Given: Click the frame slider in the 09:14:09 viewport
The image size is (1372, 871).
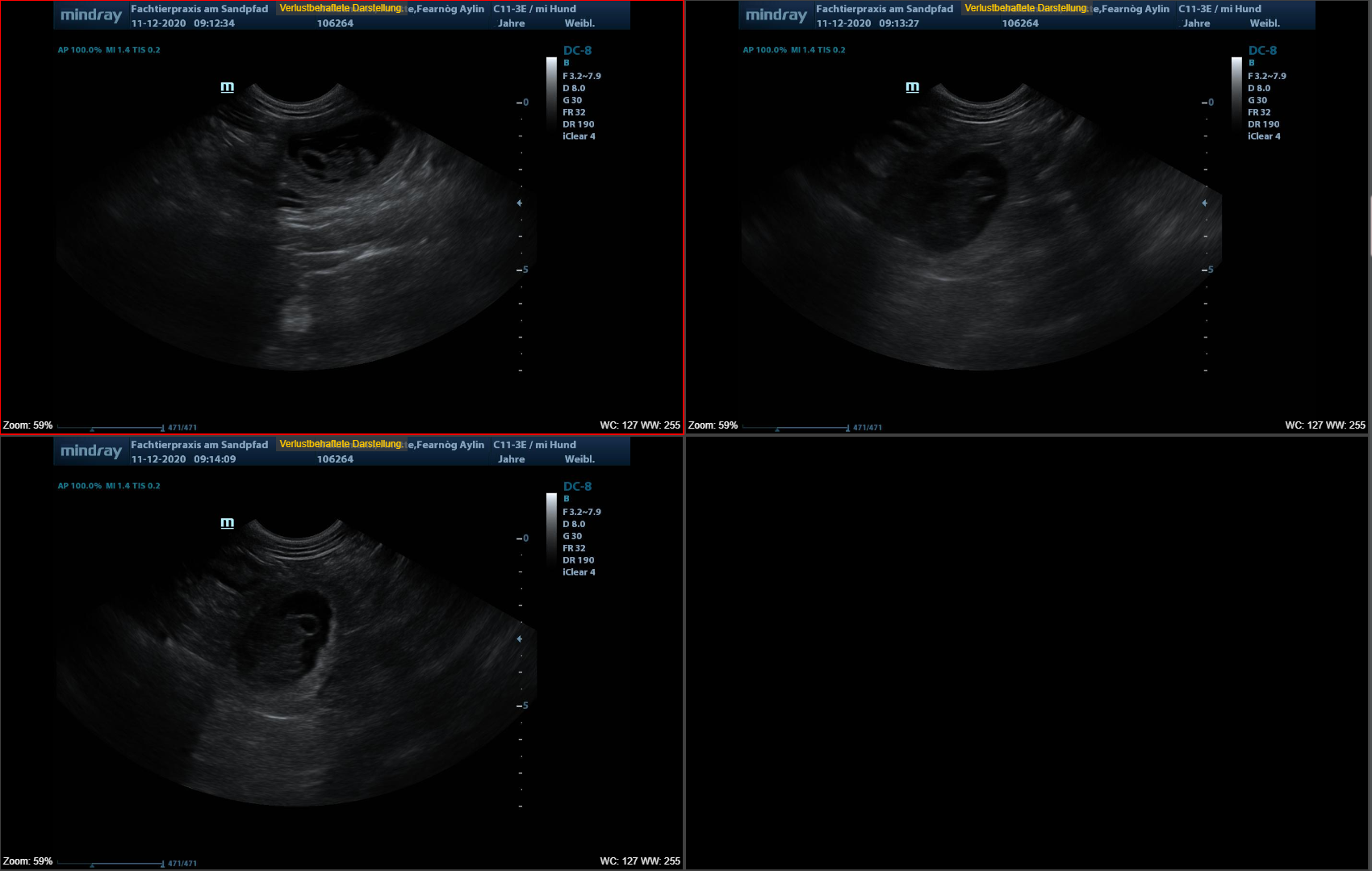Looking at the screenshot, I should [x=111, y=864].
